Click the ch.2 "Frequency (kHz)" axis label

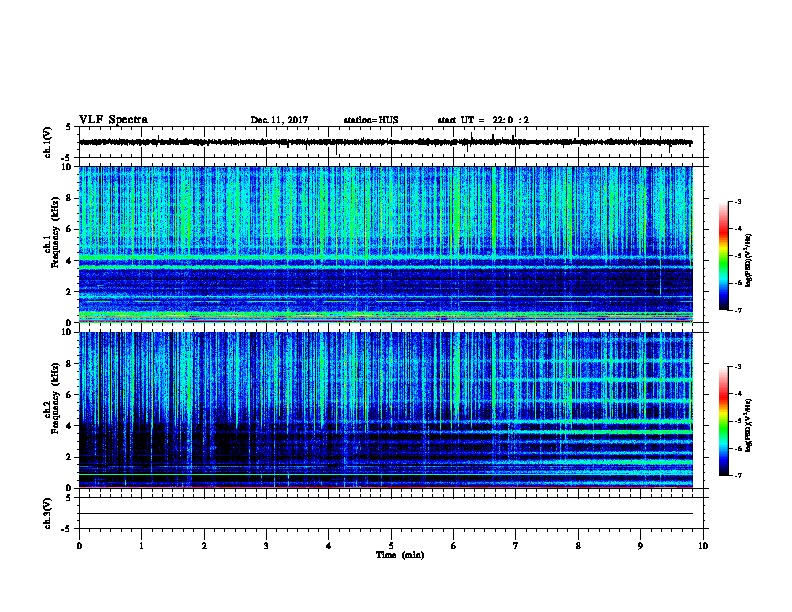point(55,398)
